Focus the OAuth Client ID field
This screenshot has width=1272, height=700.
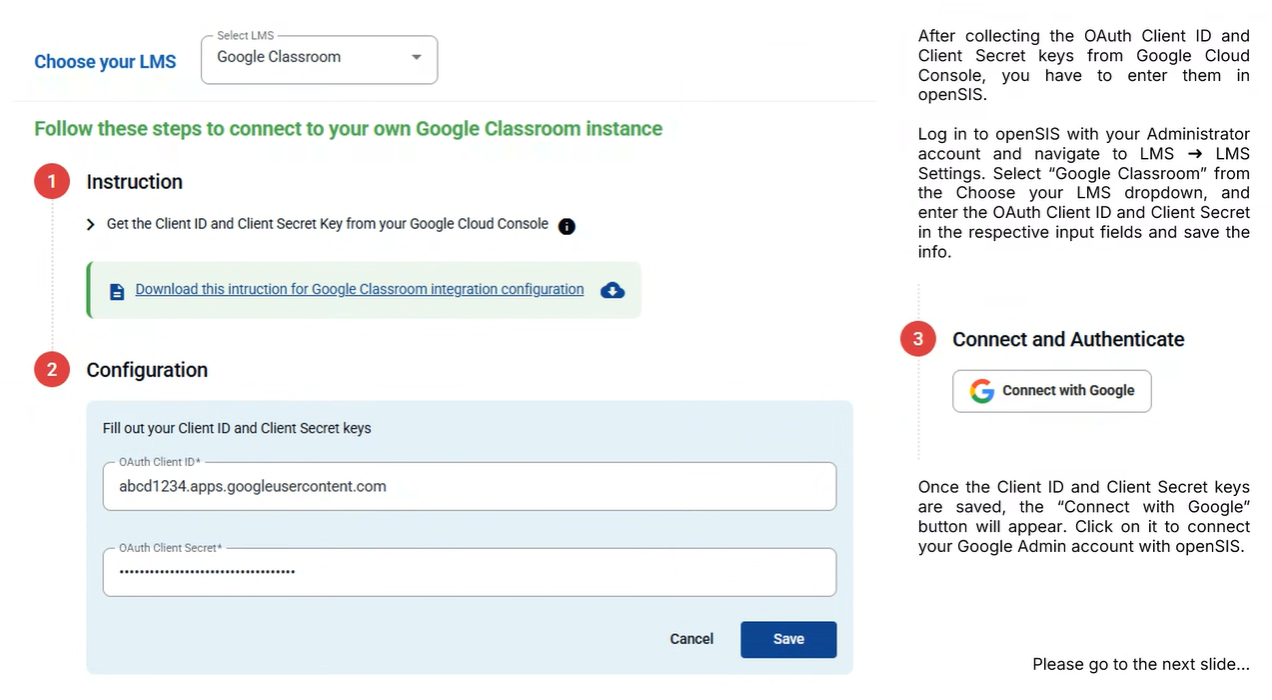click(469, 486)
